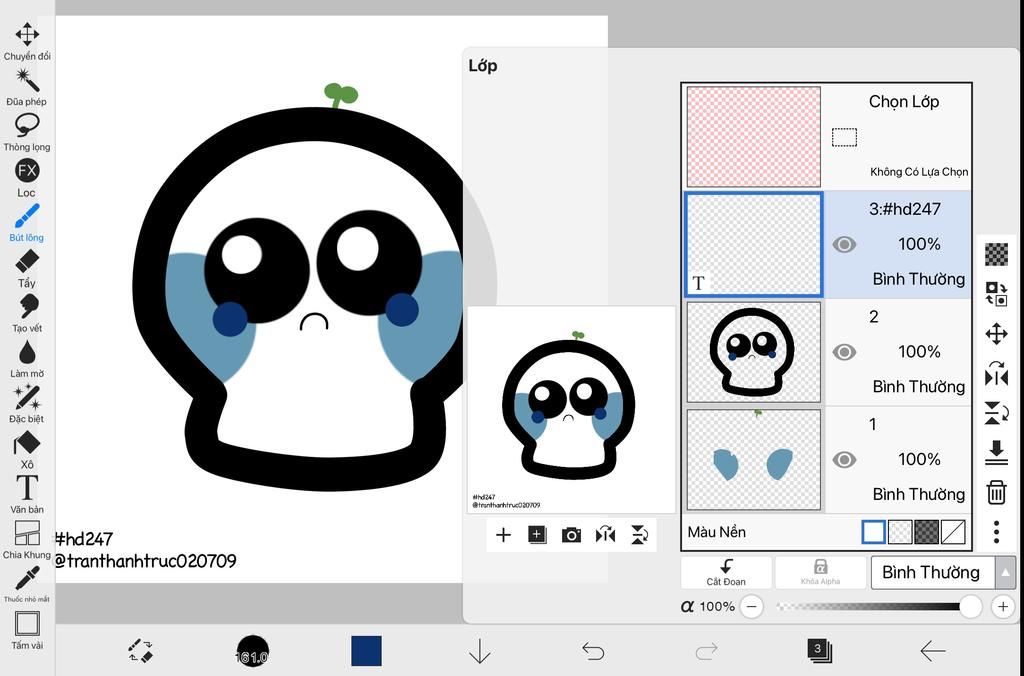Screen dimensions: 1024x676
Task: Click layer 2's Bình Thường blend label
Action: click(x=919, y=387)
